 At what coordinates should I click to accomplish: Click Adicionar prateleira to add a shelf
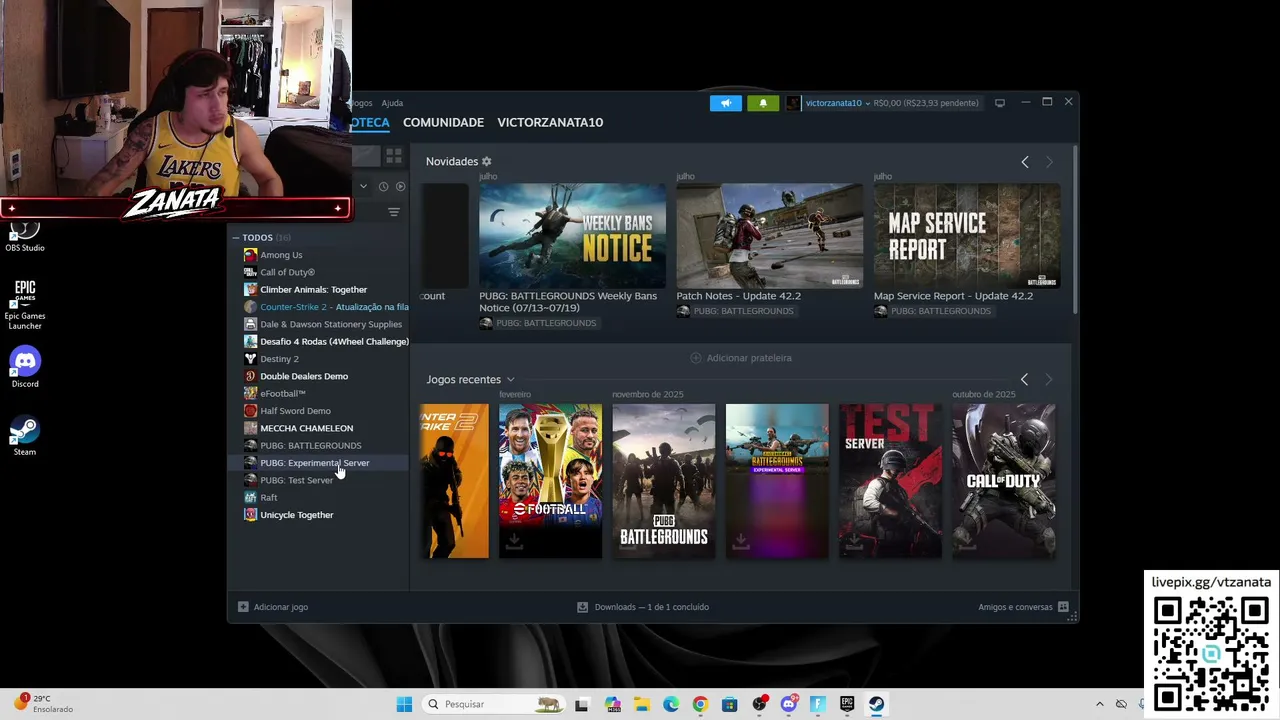pyautogui.click(x=741, y=358)
